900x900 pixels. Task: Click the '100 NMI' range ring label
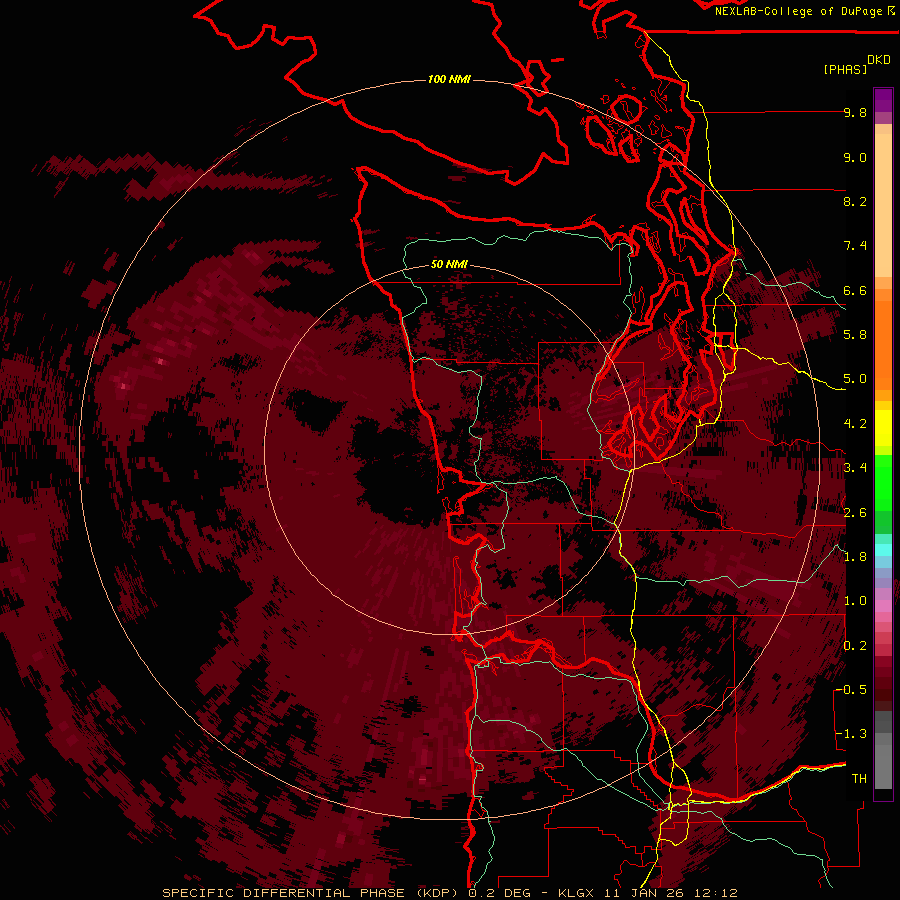pos(449,79)
